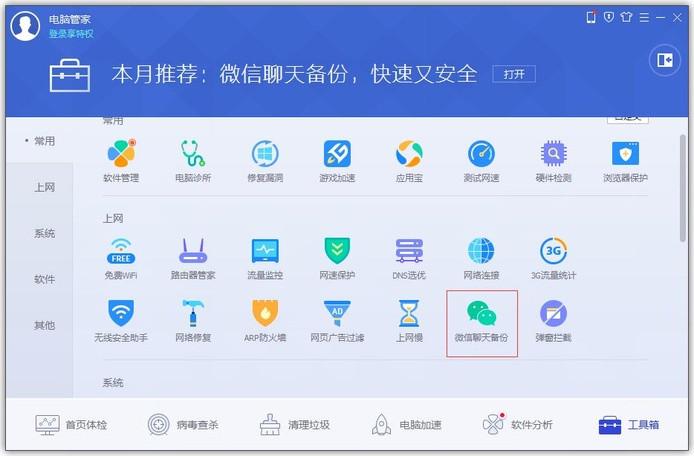Select the 微信聊天备份 WeChat backup tool
Image resolution: width=694 pixels, height=456 pixels.
[482, 323]
